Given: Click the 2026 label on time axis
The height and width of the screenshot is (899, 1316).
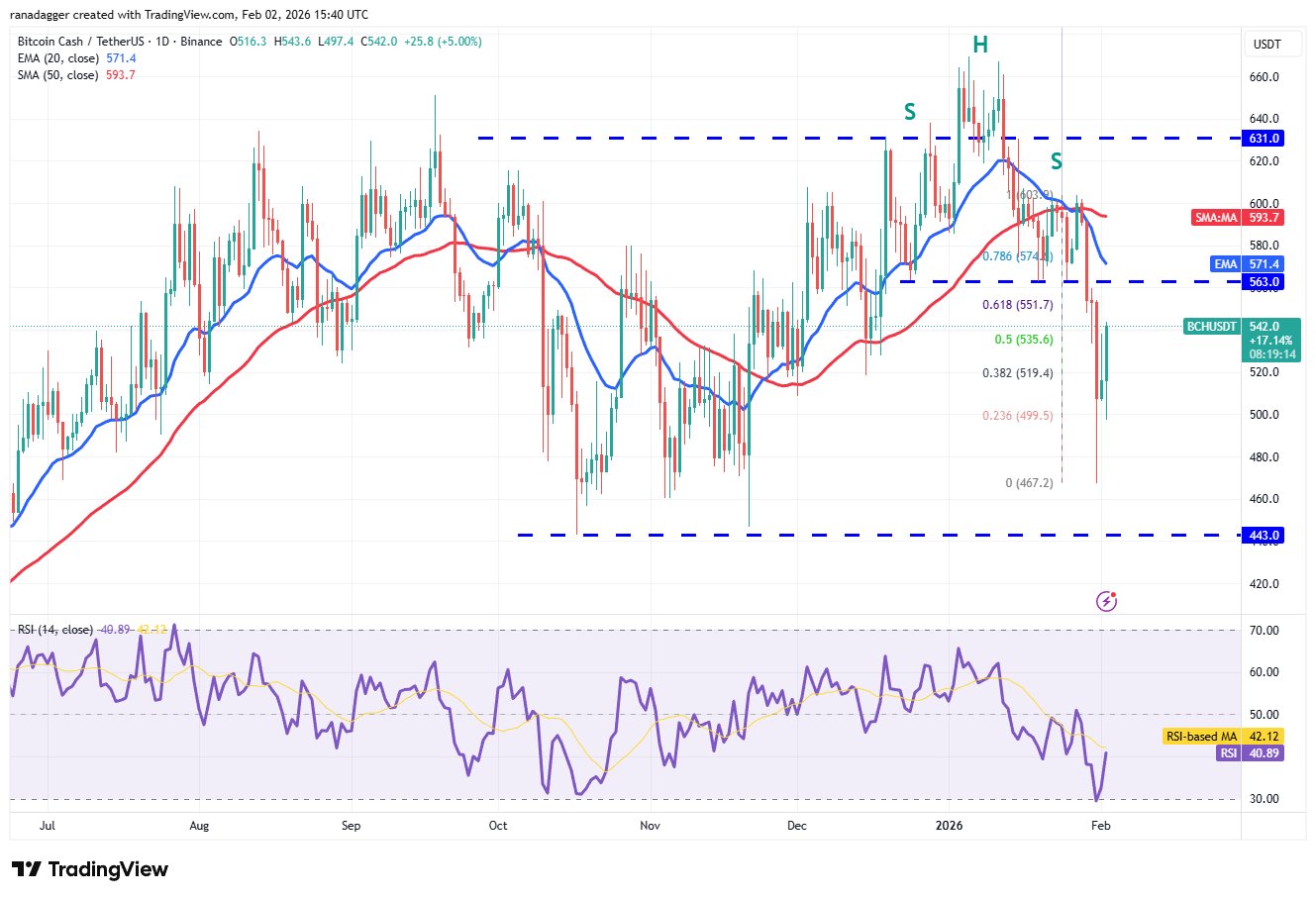Looking at the screenshot, I should 949,825.
